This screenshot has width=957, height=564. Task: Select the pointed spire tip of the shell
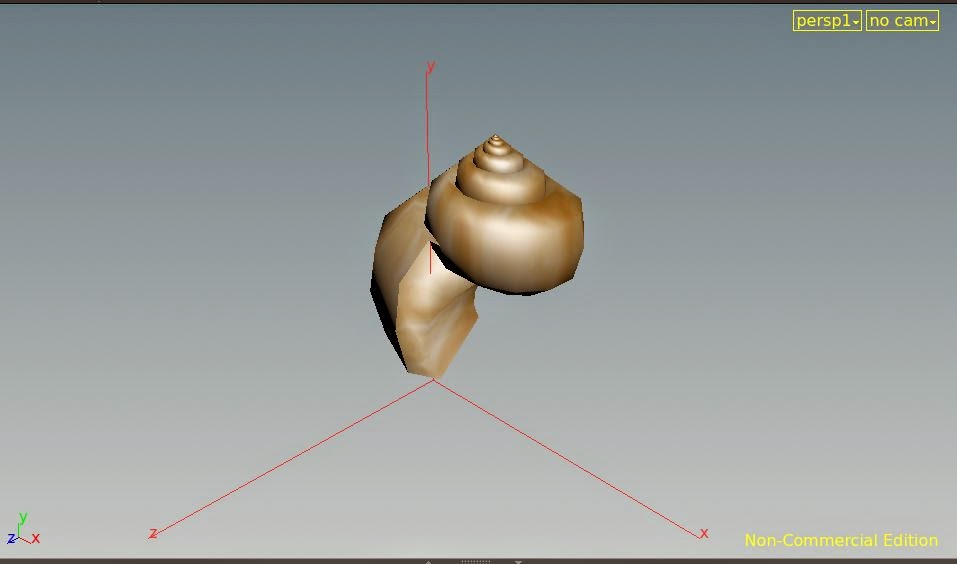(495, 138)
